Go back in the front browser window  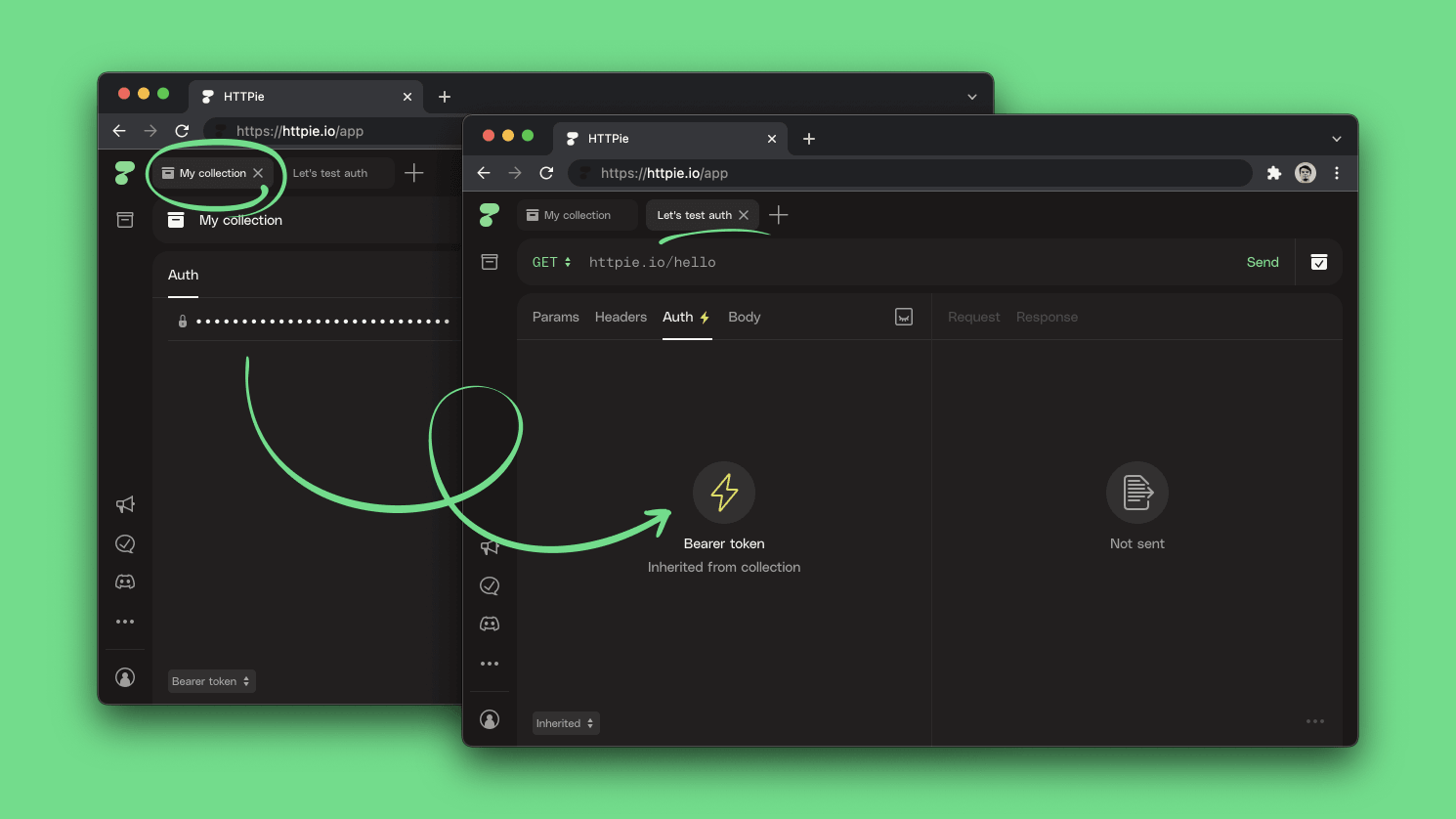point(484,173)
